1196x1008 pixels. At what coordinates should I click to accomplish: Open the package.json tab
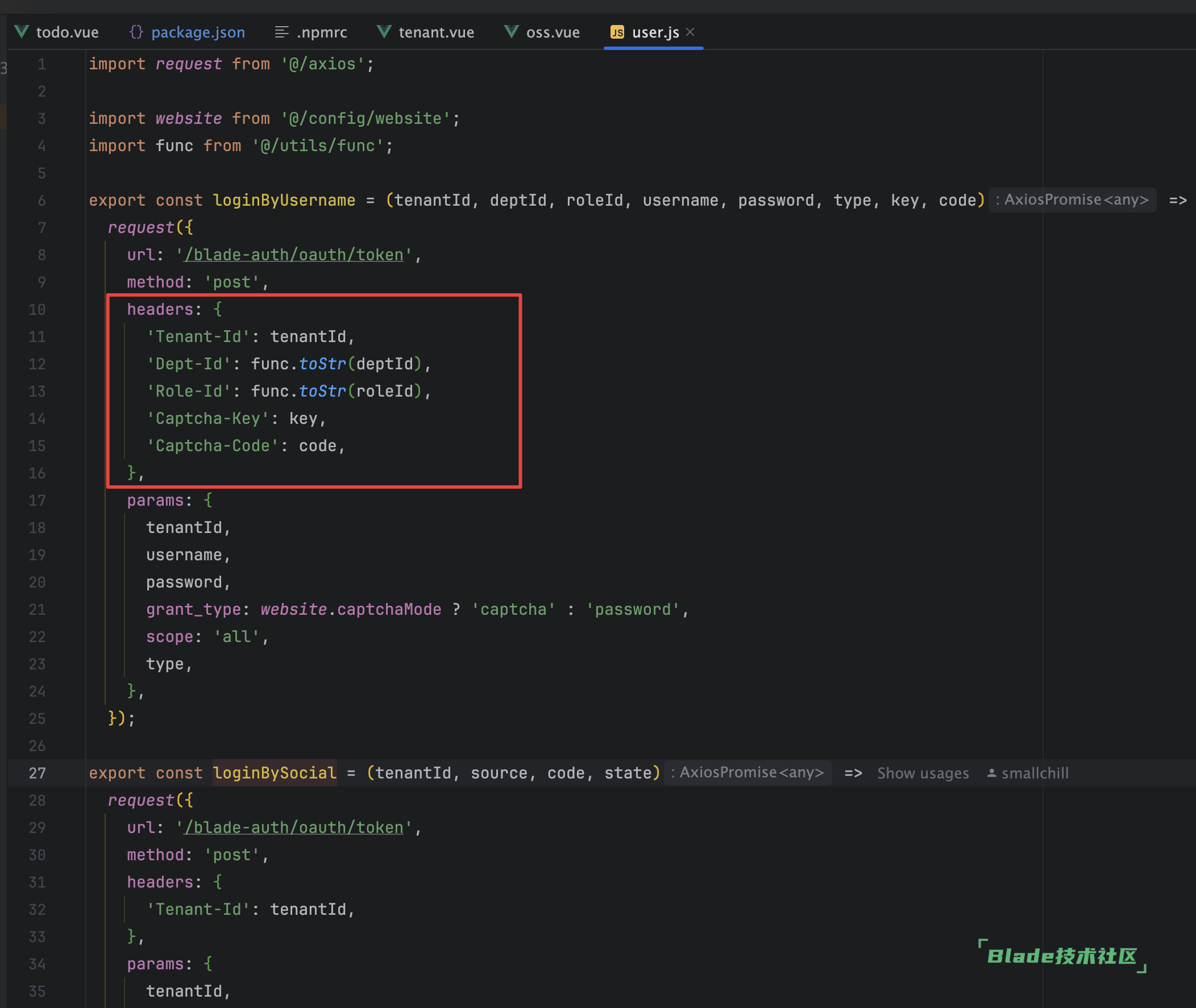(188, 32)
